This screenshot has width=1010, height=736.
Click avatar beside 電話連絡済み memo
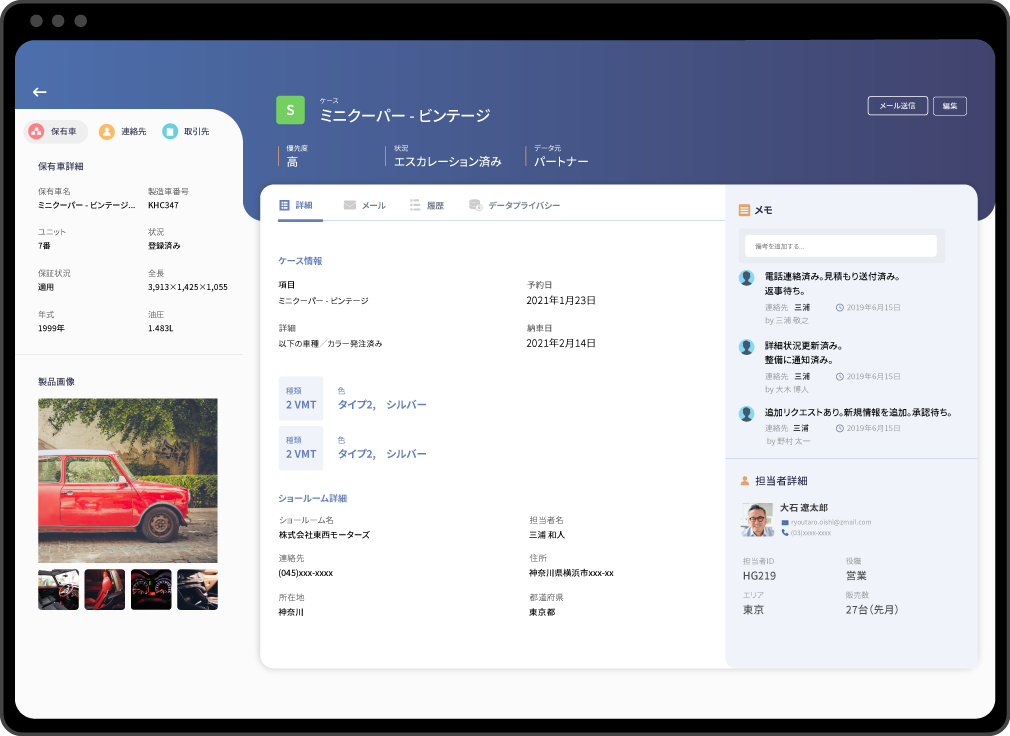coord(747,278)
